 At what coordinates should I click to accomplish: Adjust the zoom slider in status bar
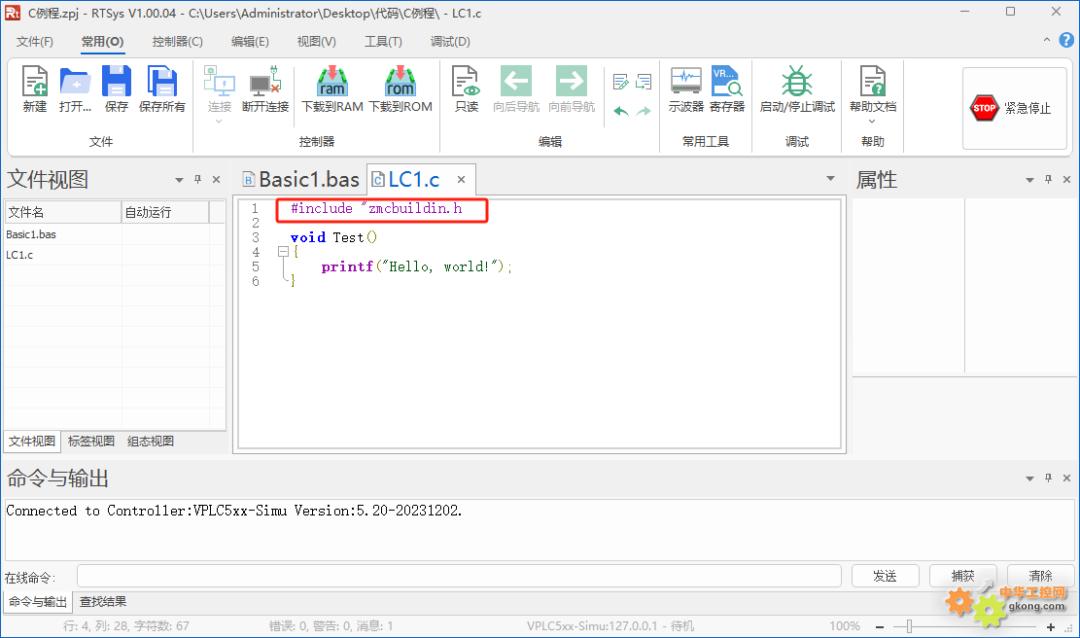[x=908, y=626]
